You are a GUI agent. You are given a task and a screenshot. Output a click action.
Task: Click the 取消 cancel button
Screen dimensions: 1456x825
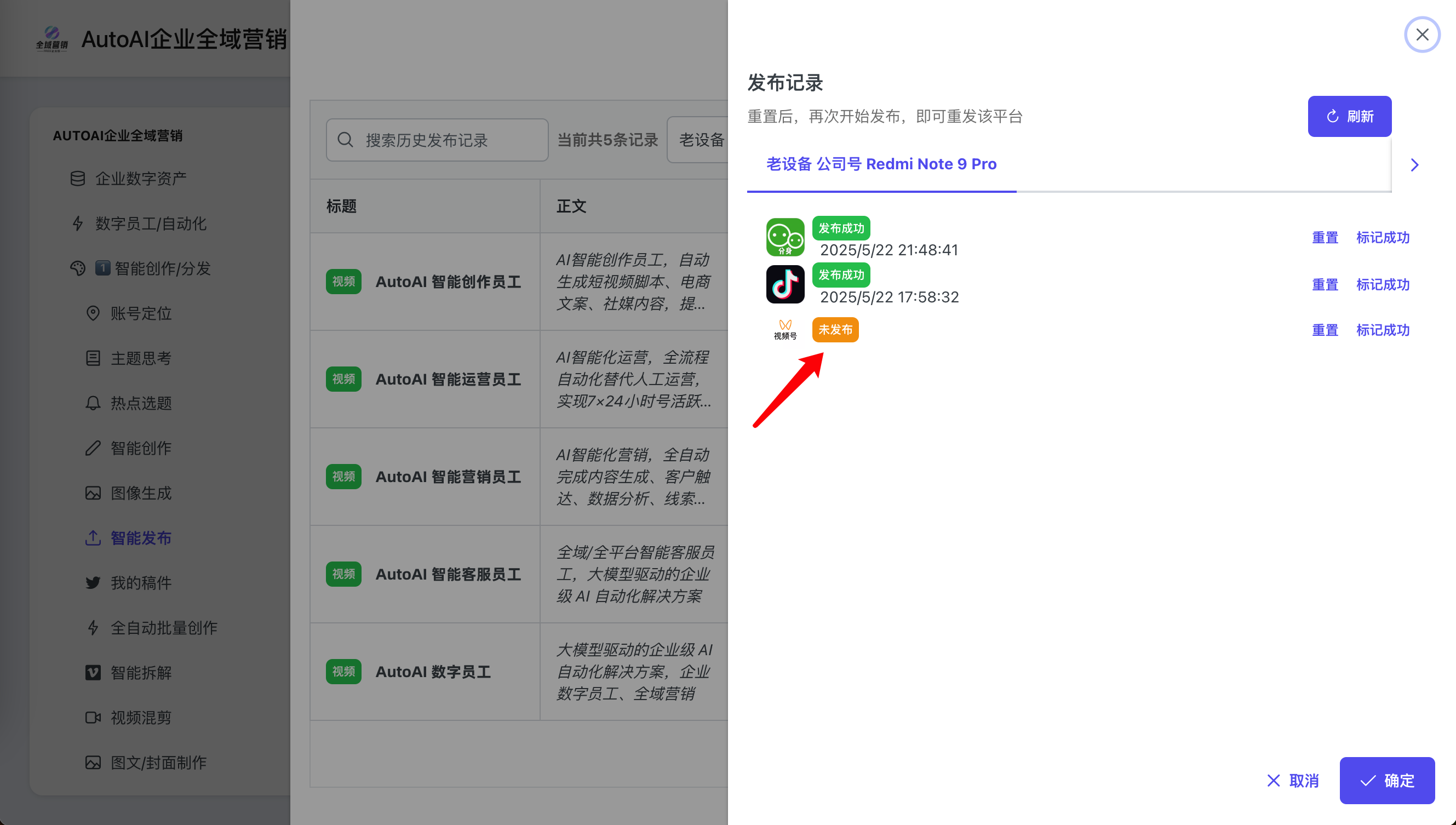coord(1292,781)
